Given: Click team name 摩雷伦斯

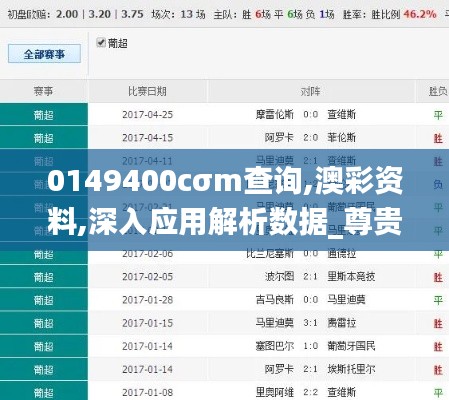Looking at the screenshot, I should pos(275,115).
